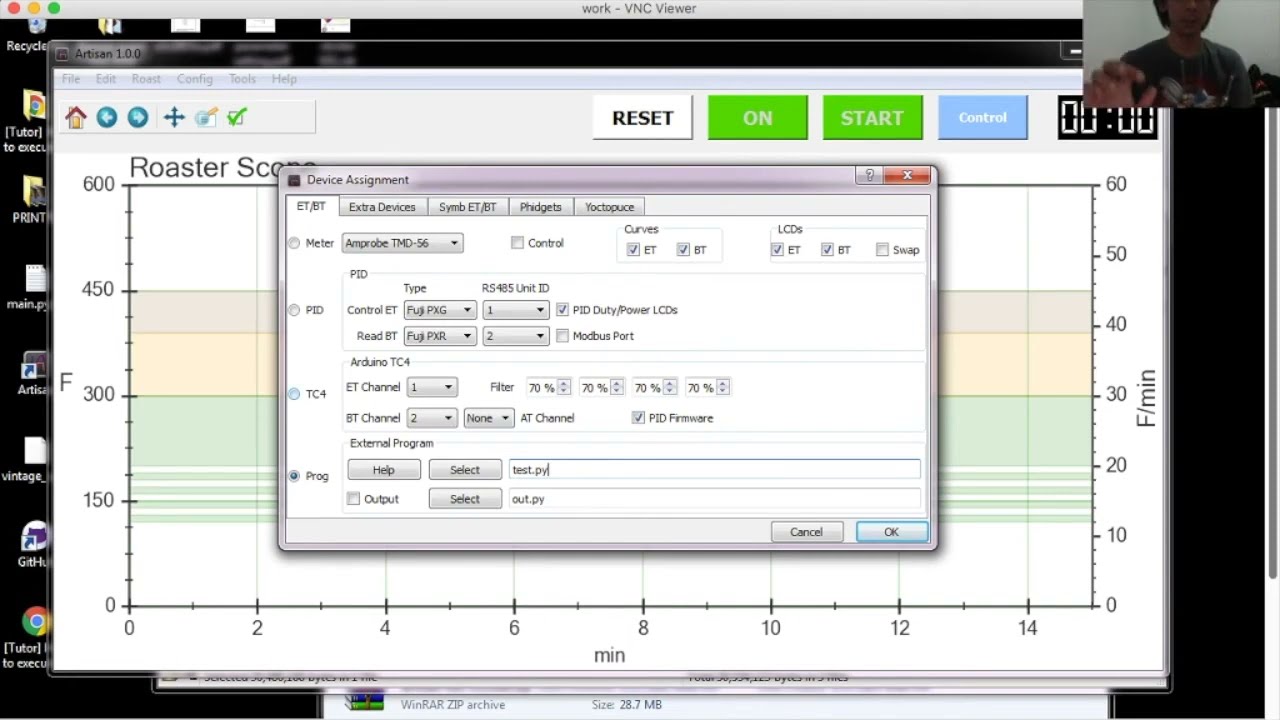Toggle the Curves ET checkbox

[633, 250]
